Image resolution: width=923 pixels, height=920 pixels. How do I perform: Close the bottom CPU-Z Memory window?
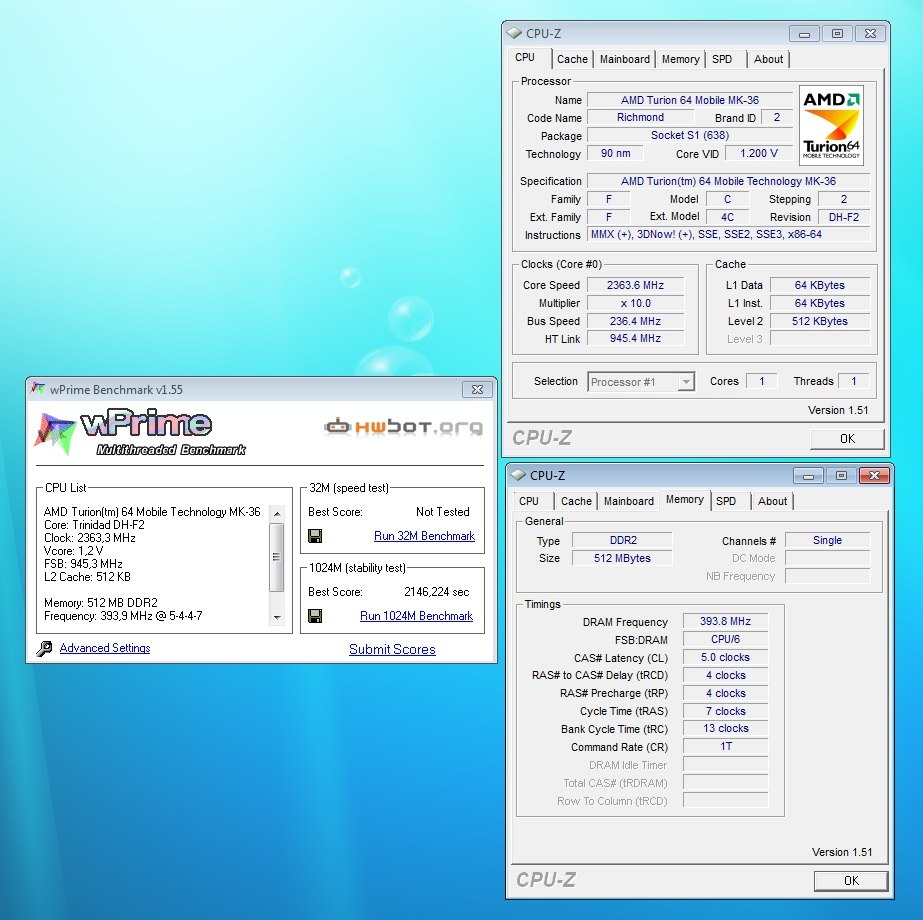coord(874,475)
